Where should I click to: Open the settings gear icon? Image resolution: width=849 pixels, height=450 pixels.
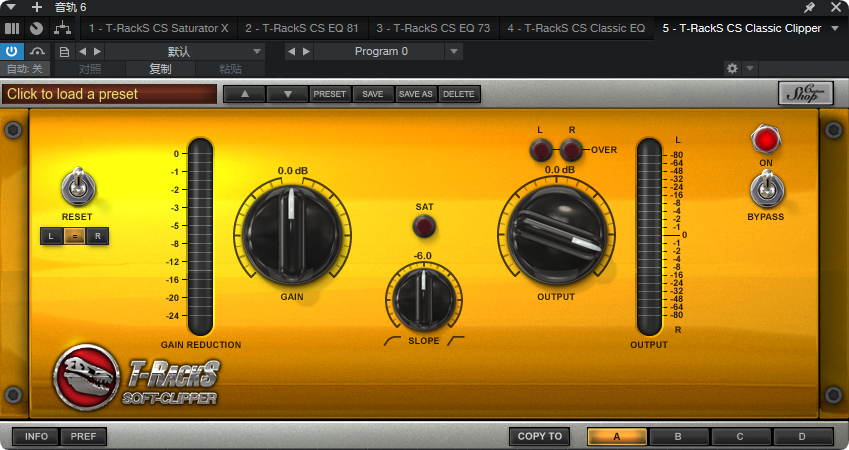pos(732,69)
